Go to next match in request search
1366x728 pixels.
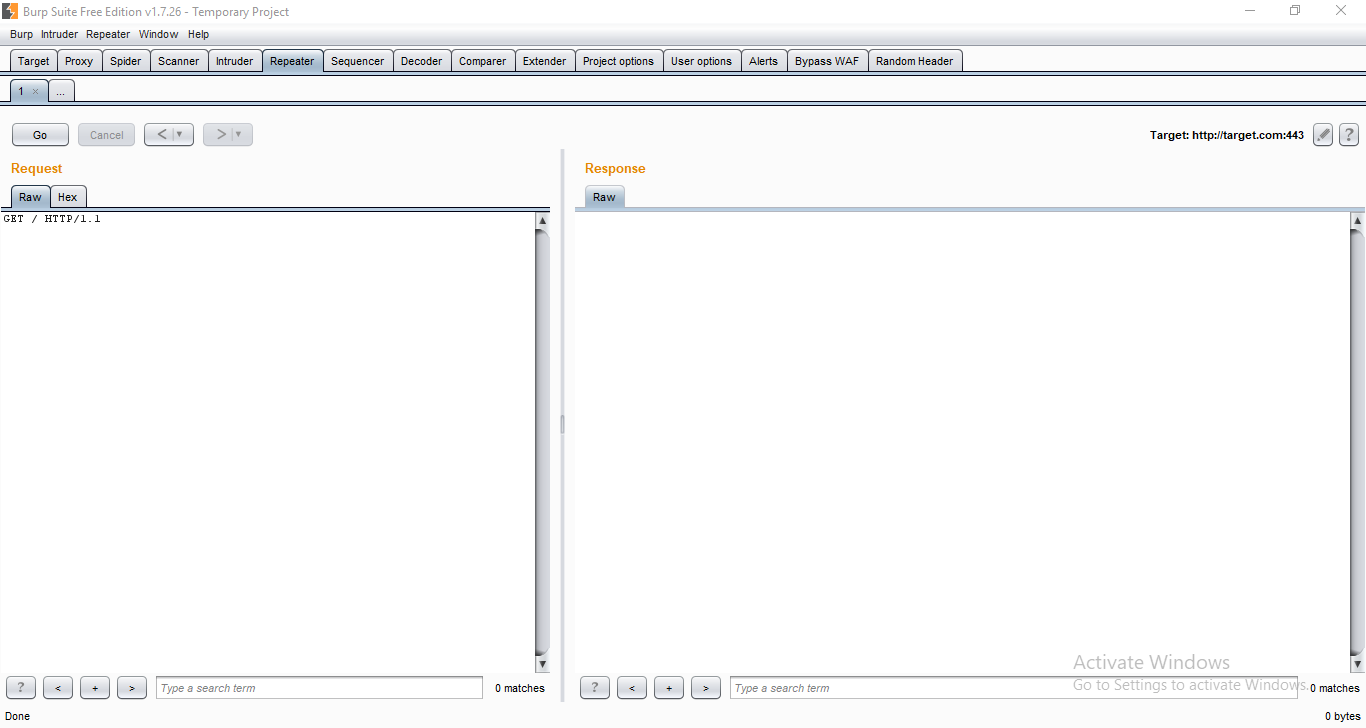[132, 688]
